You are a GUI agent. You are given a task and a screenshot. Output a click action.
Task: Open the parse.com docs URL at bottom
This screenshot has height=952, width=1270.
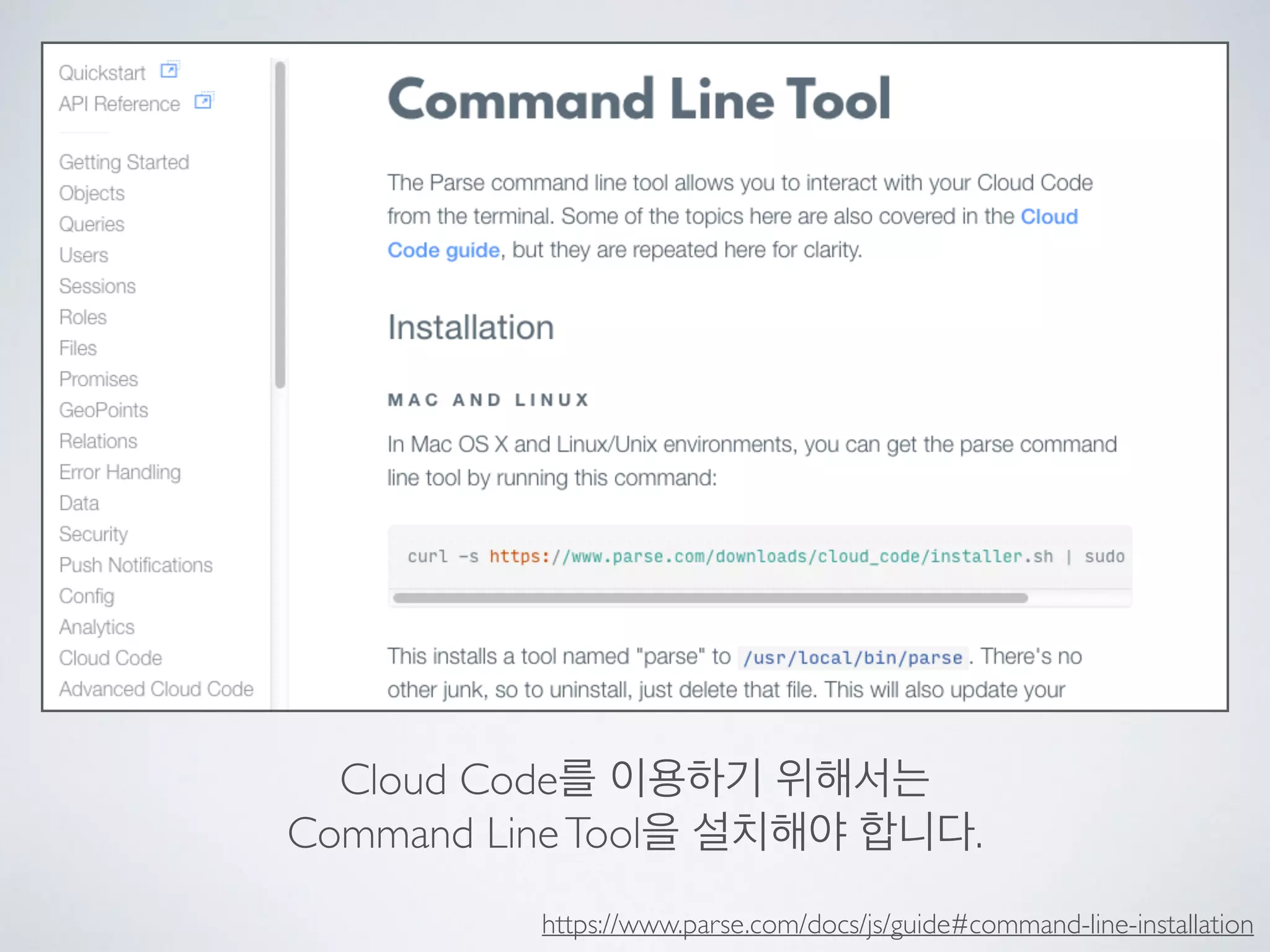[x=897, y=924]
